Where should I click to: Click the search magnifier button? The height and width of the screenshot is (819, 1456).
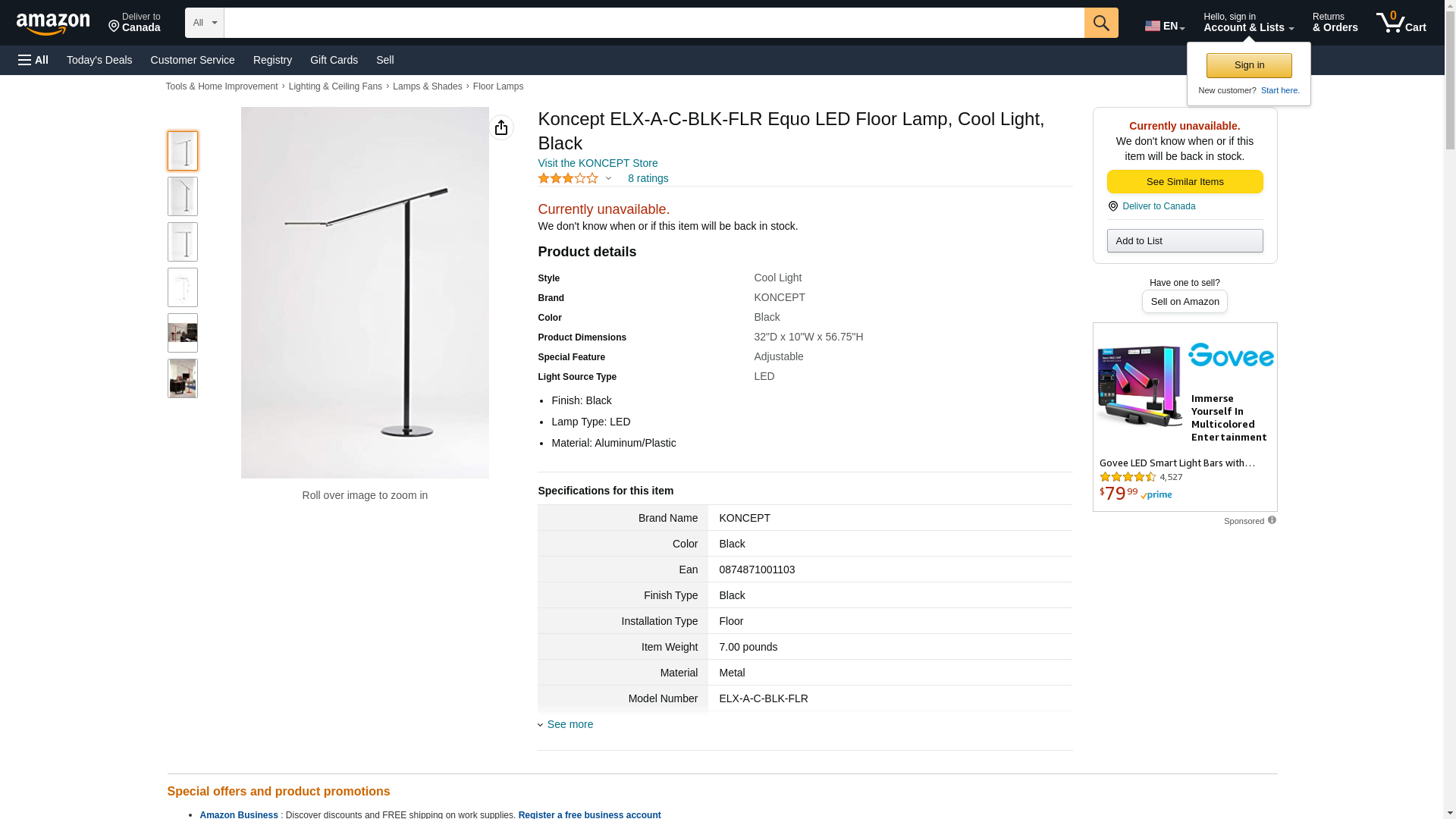pyautogui.click(x=1101, y=23)
